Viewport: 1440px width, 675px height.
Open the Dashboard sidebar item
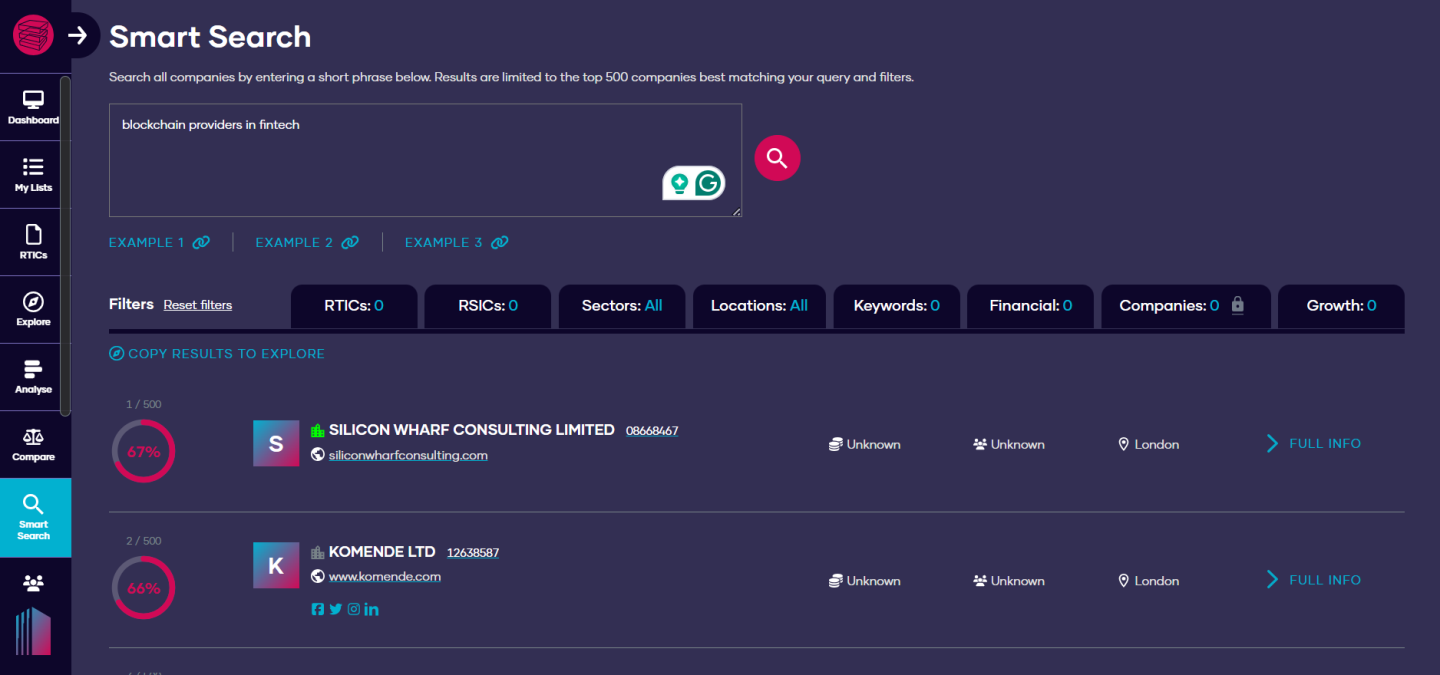[x=33, y=107]
